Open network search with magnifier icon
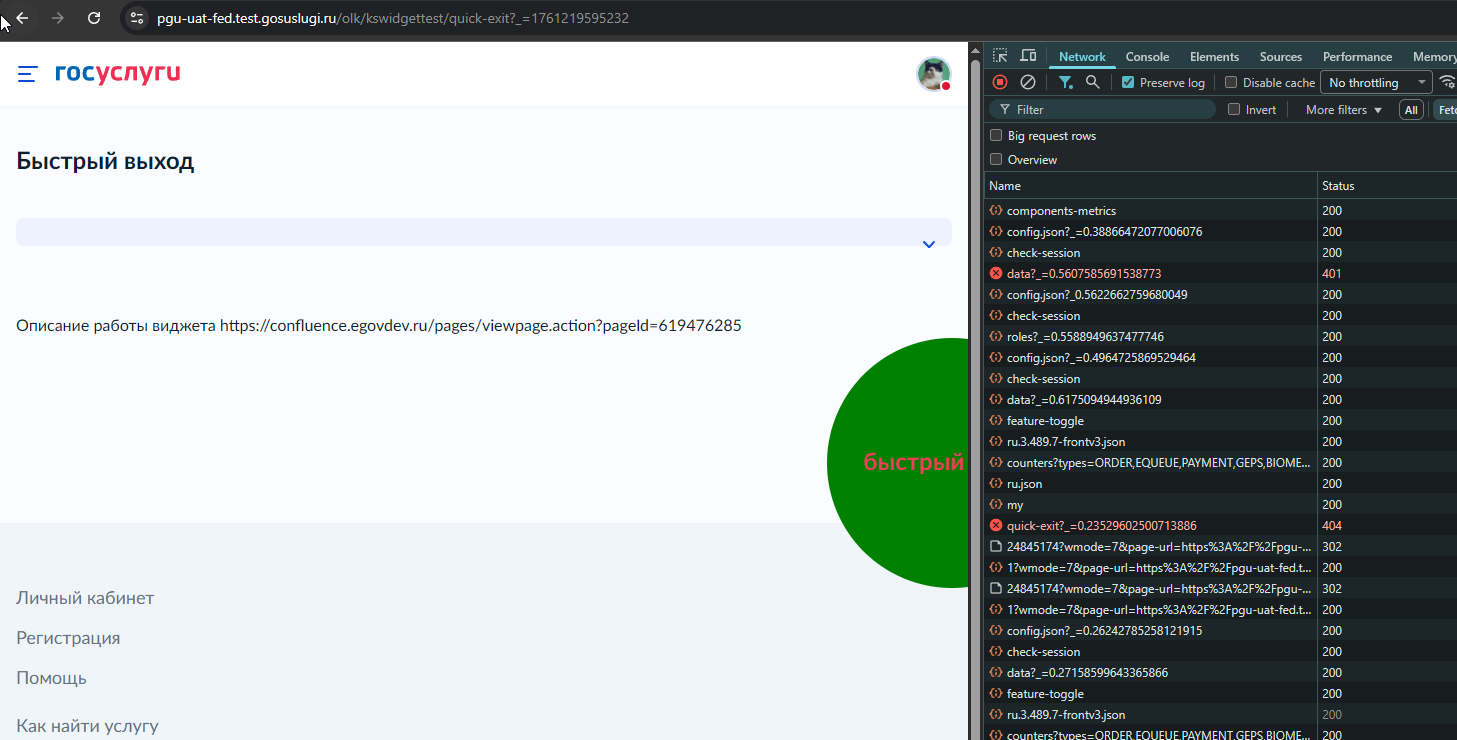The height and width of the screenshot is (740, 1457). pos(1093,82)
